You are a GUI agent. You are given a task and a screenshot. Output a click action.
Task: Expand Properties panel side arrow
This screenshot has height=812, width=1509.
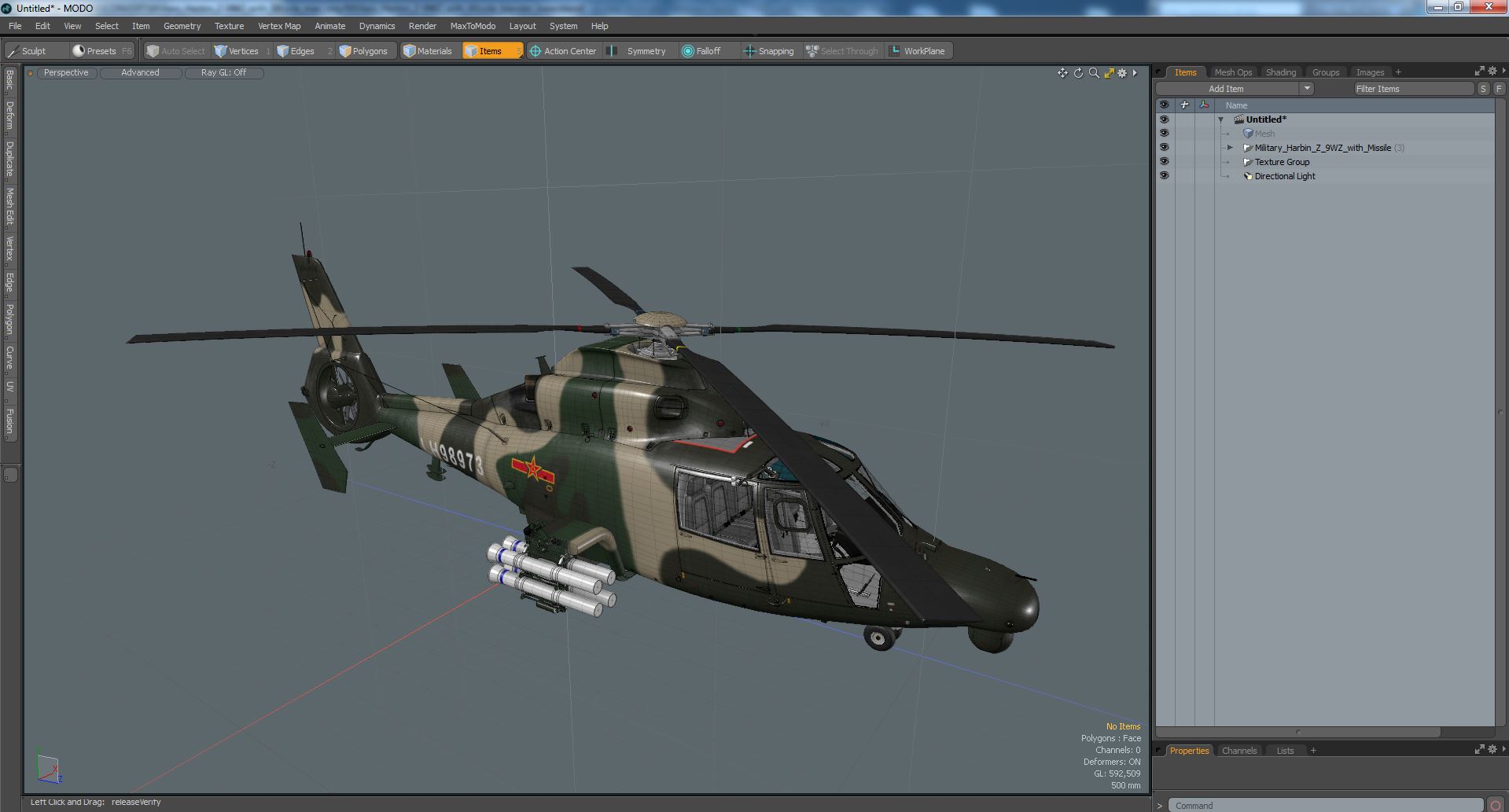(x=1503, y=749)
